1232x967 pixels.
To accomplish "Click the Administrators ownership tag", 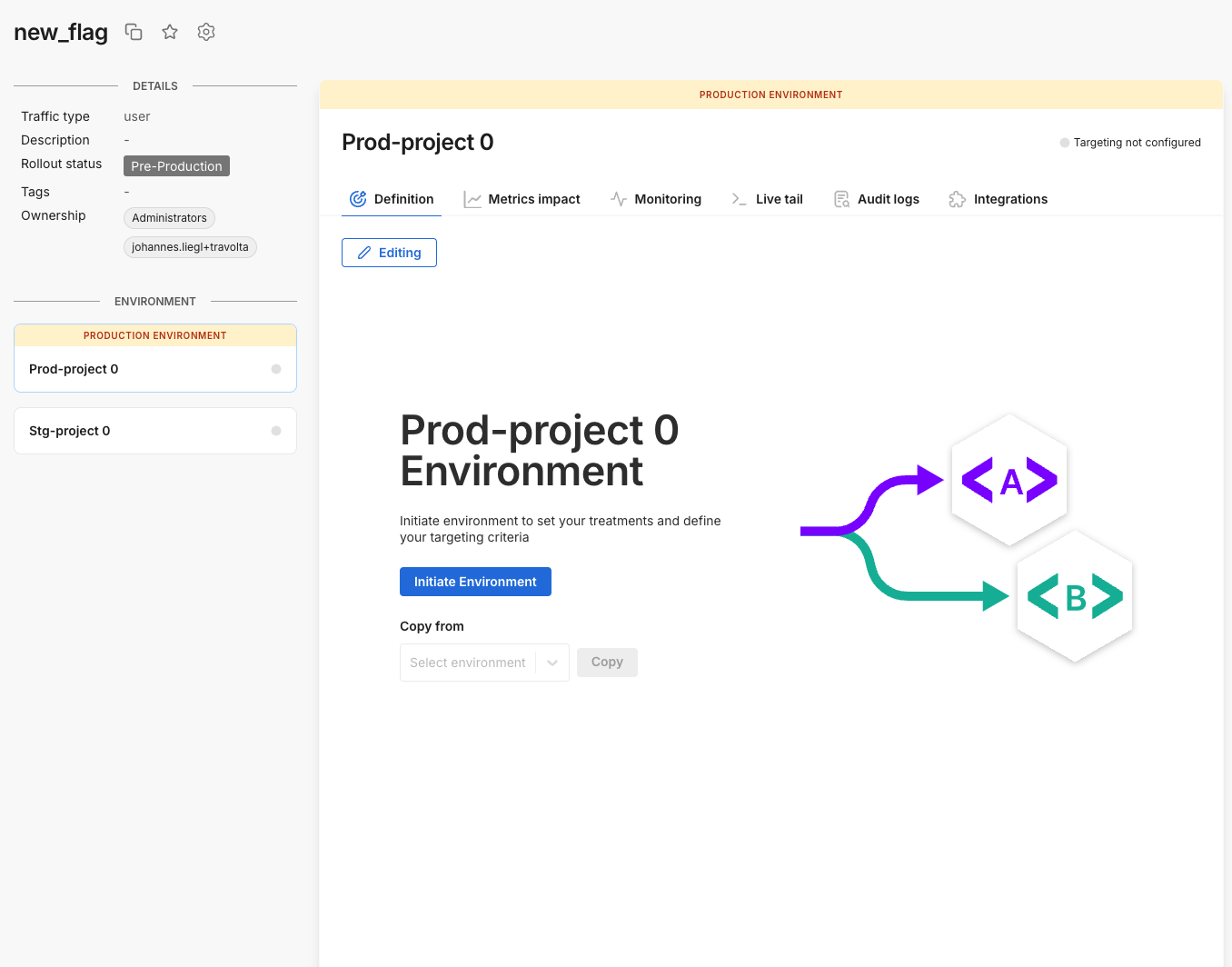I will 169,218.
